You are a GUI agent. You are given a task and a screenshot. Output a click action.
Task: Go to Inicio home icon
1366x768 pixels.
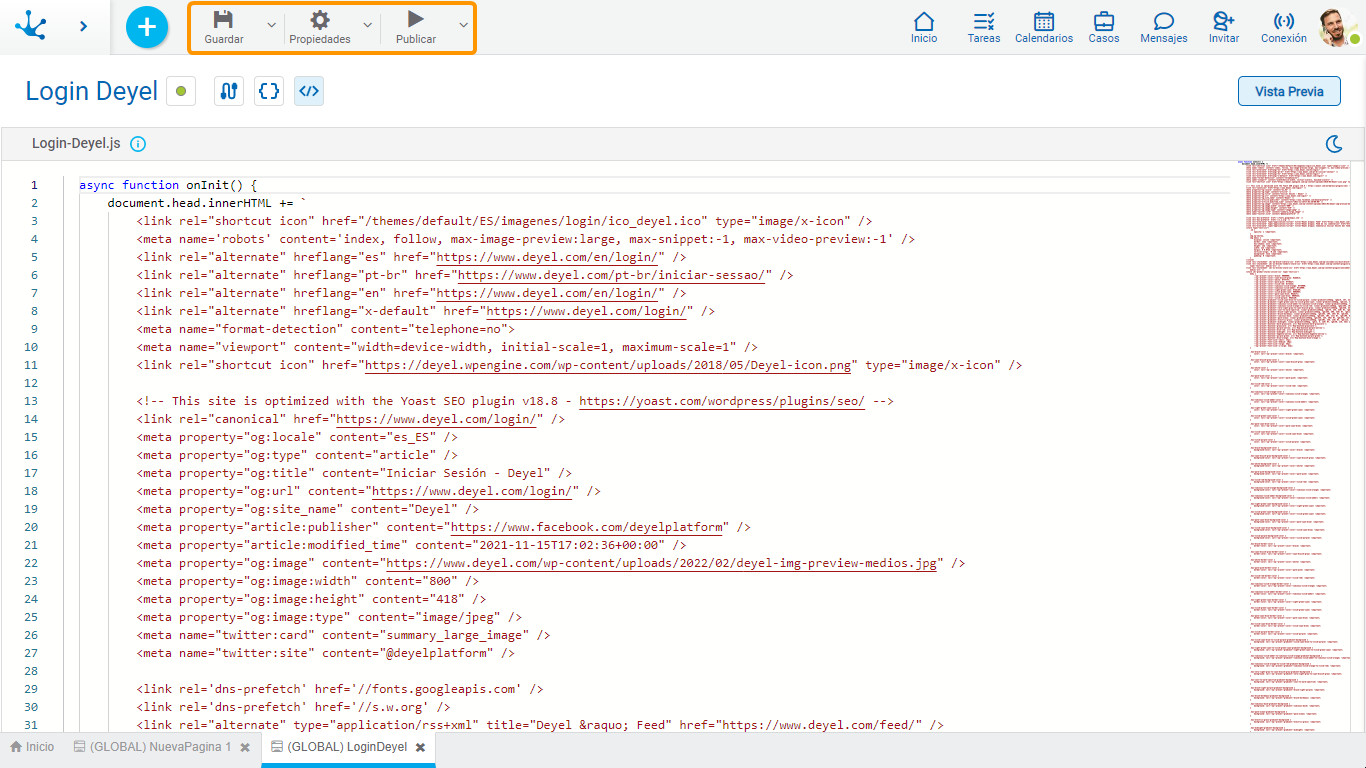click(924, 21)
